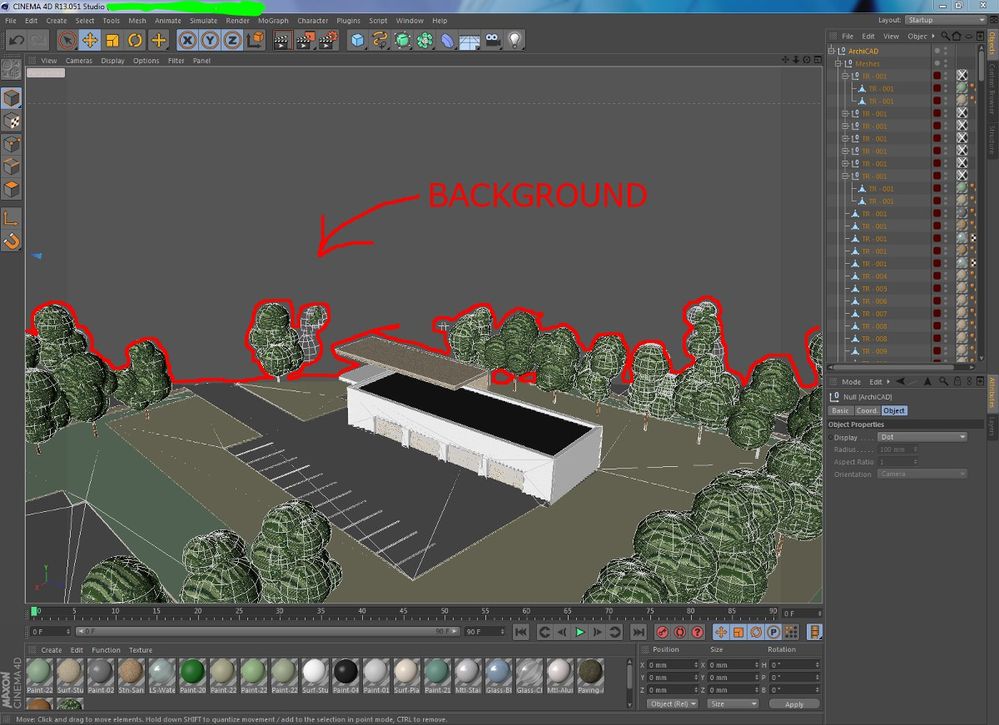Click the Apply button
The image size is (999, 725).
tap(794, 704)
